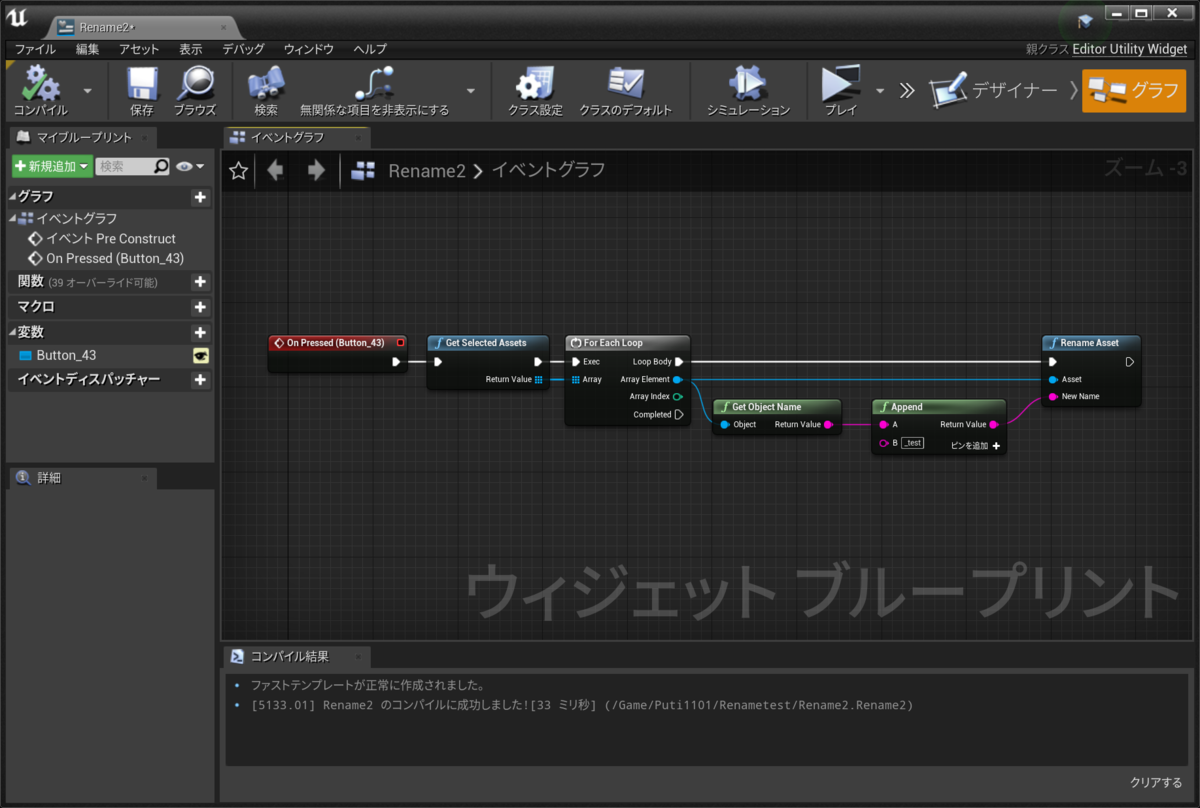Add a new variable with plus button
Screen dimensions: 1200x808
click(x=200, y=332)
